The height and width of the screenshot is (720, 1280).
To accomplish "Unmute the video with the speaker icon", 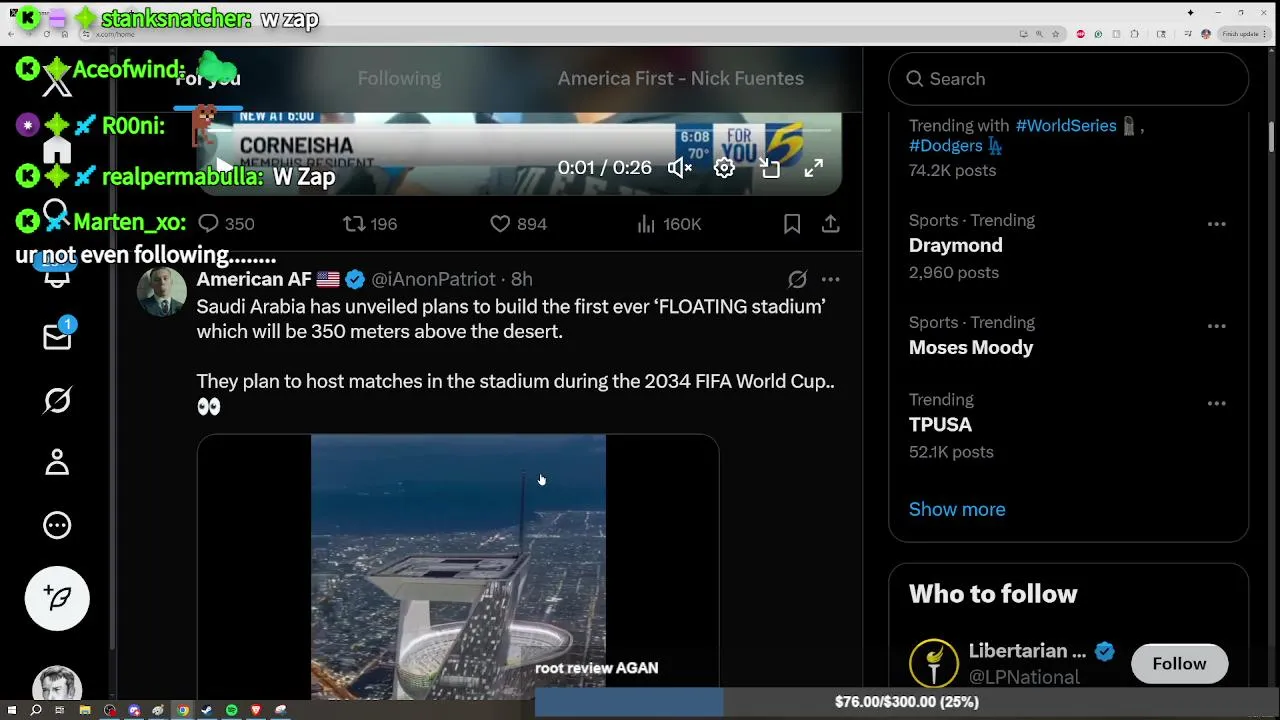I will point(679,168).
